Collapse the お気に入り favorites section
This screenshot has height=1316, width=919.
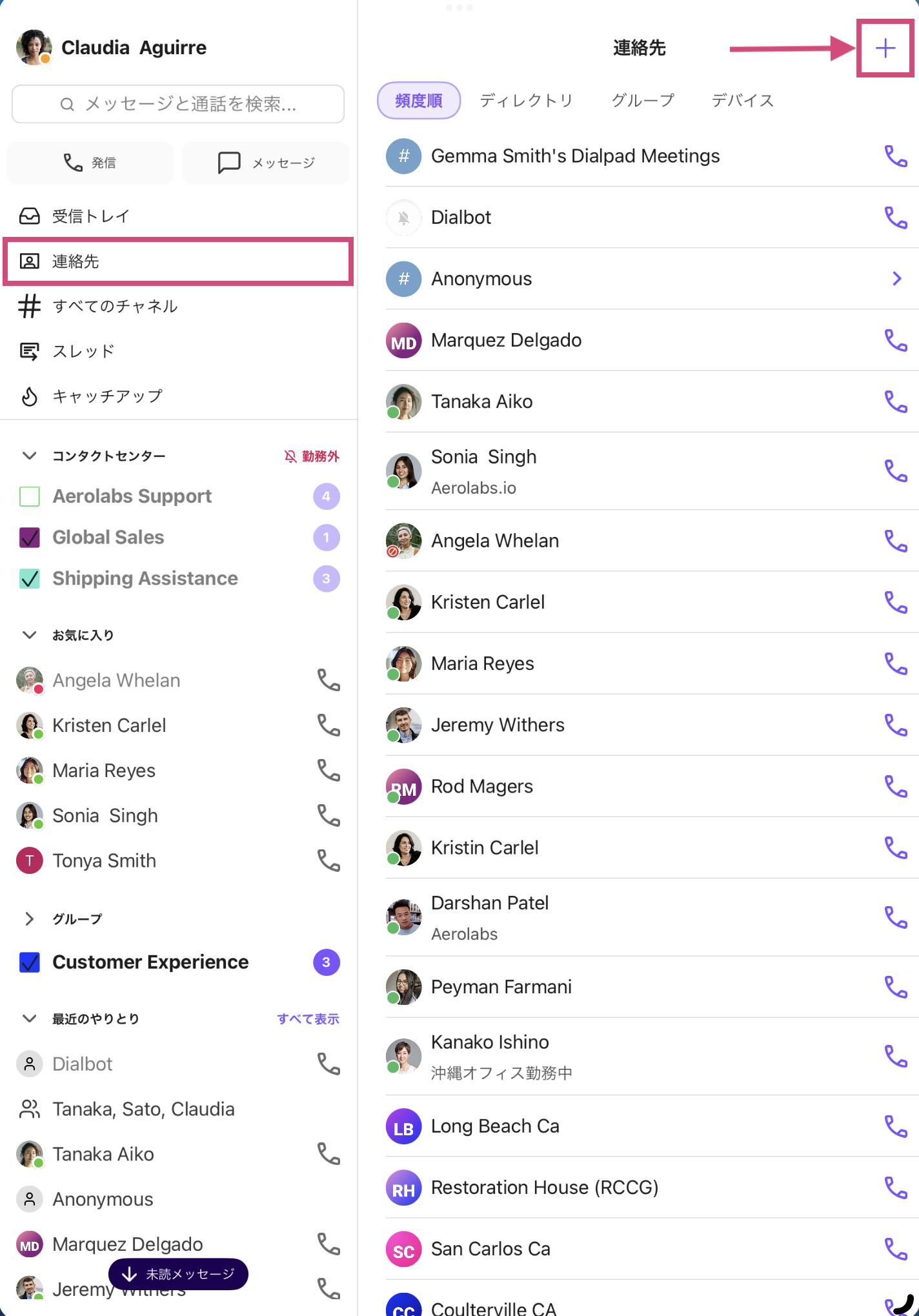(29, 635)
